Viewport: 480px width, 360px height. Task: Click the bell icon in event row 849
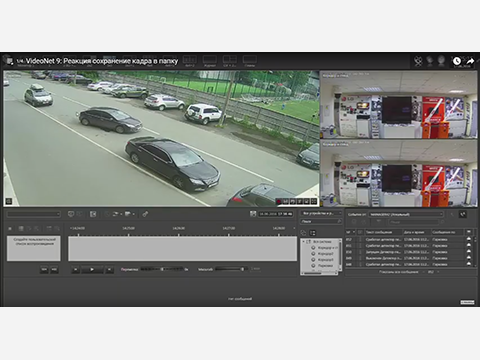[469, 258]
